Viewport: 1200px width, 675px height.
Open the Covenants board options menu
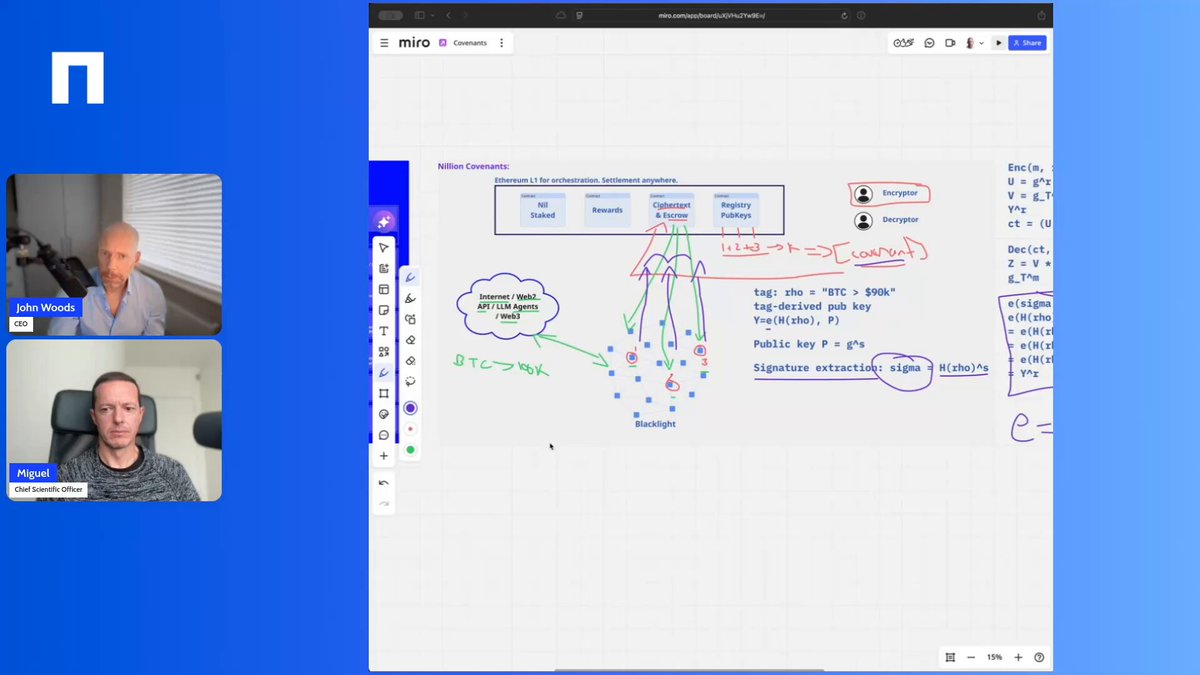click(501, 43)
